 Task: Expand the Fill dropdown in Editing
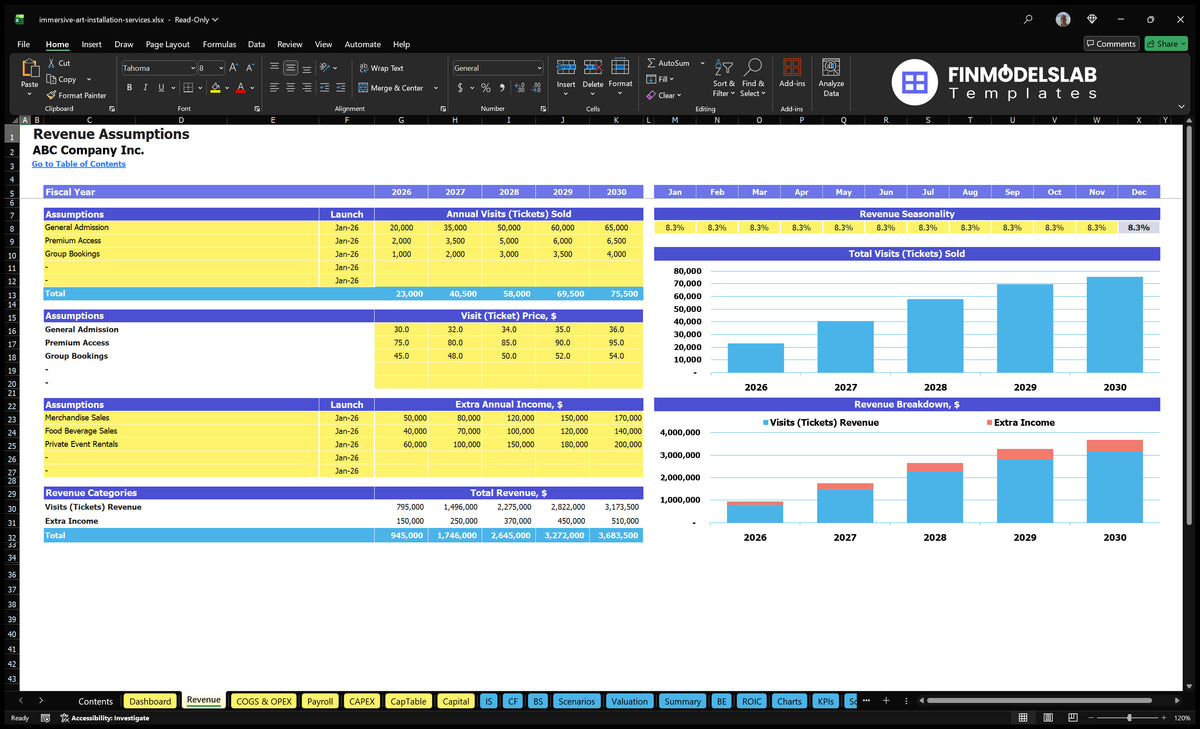pos(672,79)
